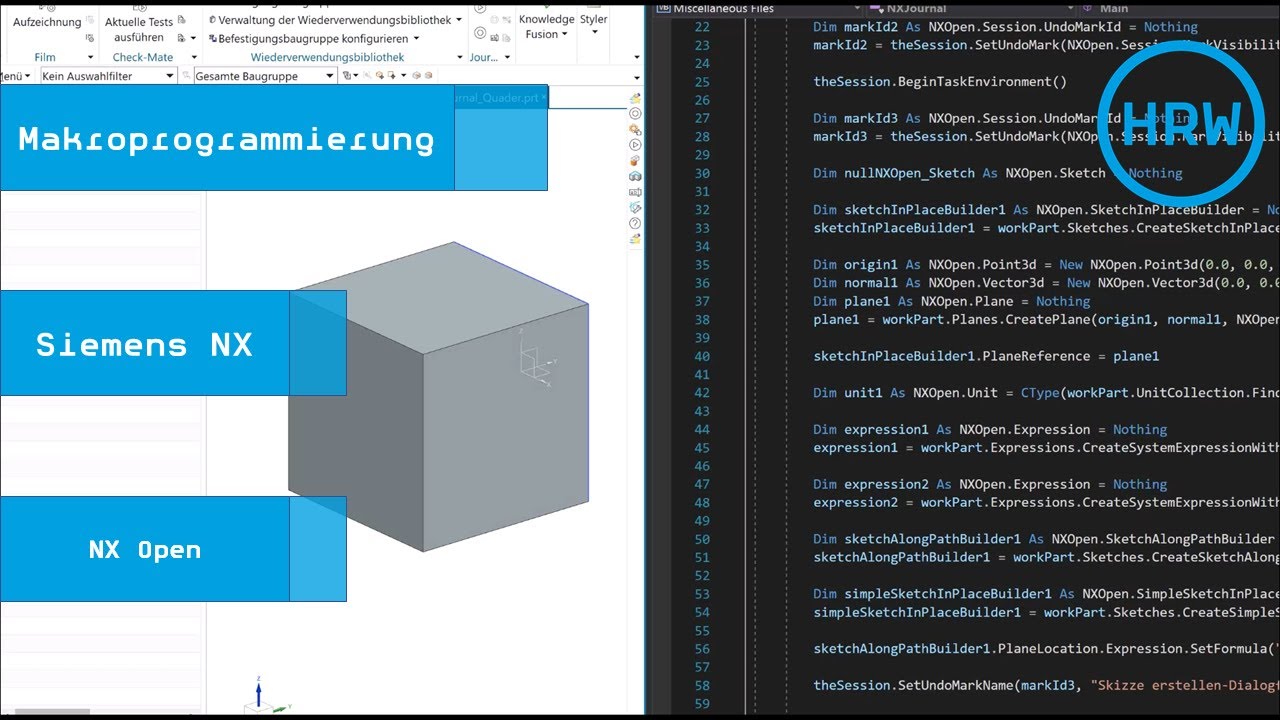Expand the Journal group dropdown arrow
Screen dimensions: 1280x720
tap(506, 58)
